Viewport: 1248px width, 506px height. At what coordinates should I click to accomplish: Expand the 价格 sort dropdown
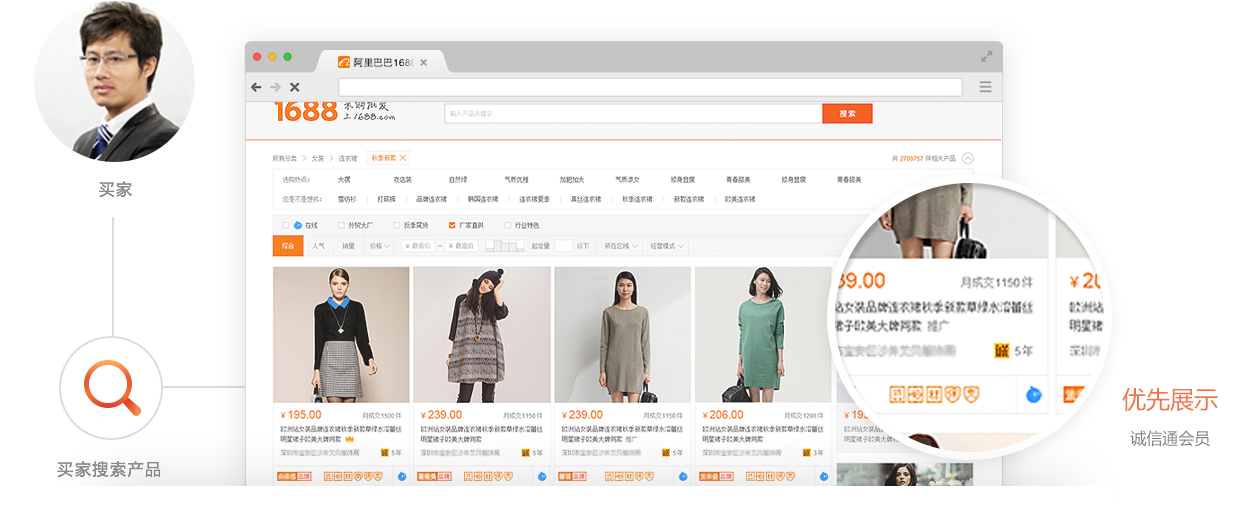point(380,245)
